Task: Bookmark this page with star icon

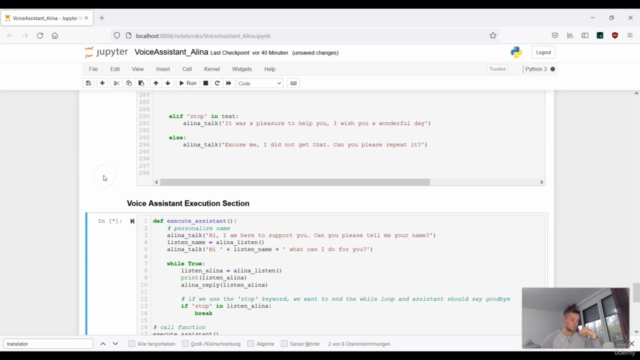Action: click(x=493, y=36)
